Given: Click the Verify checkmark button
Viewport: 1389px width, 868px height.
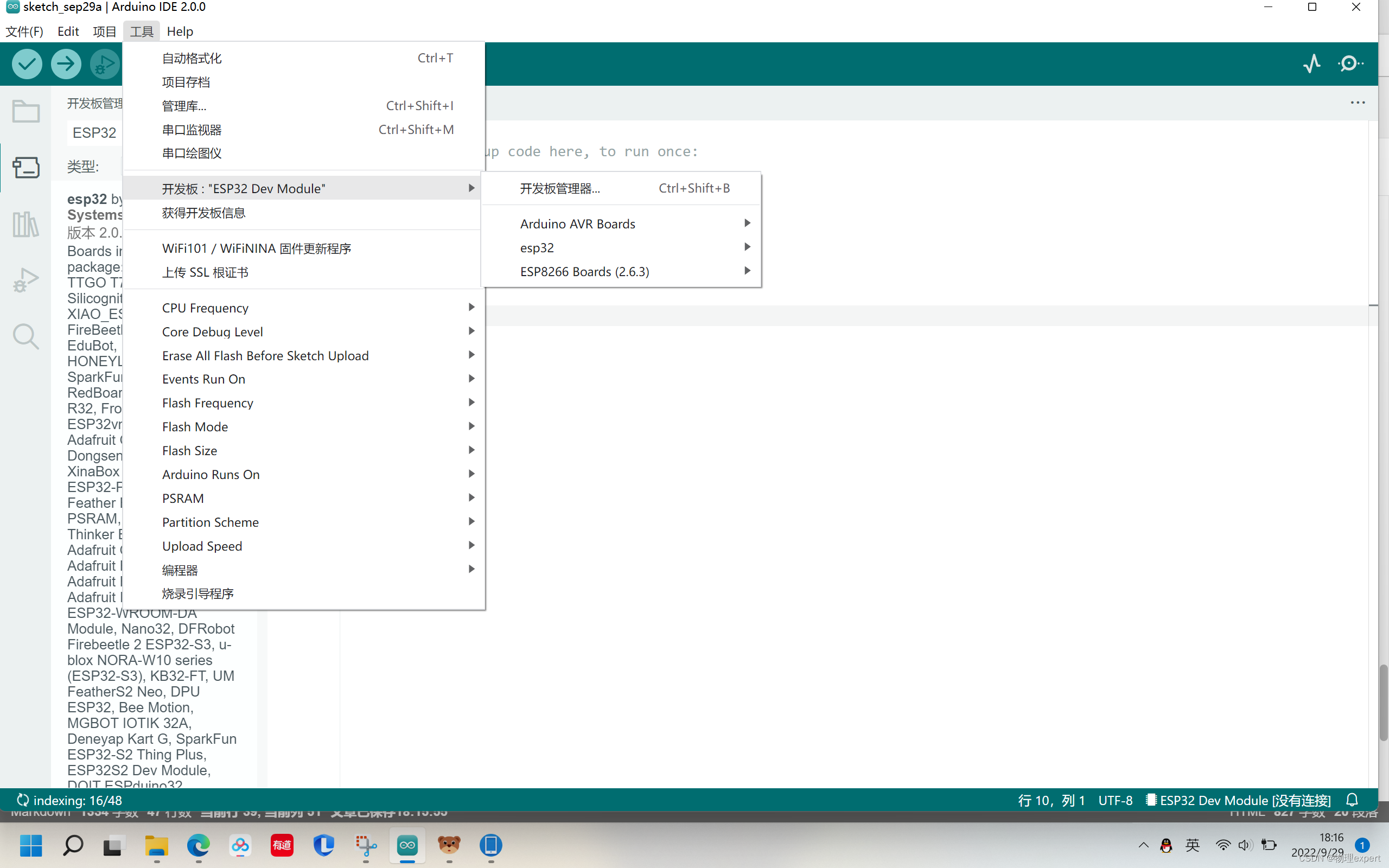Looking at the screenshot, I should pos(27,63).
